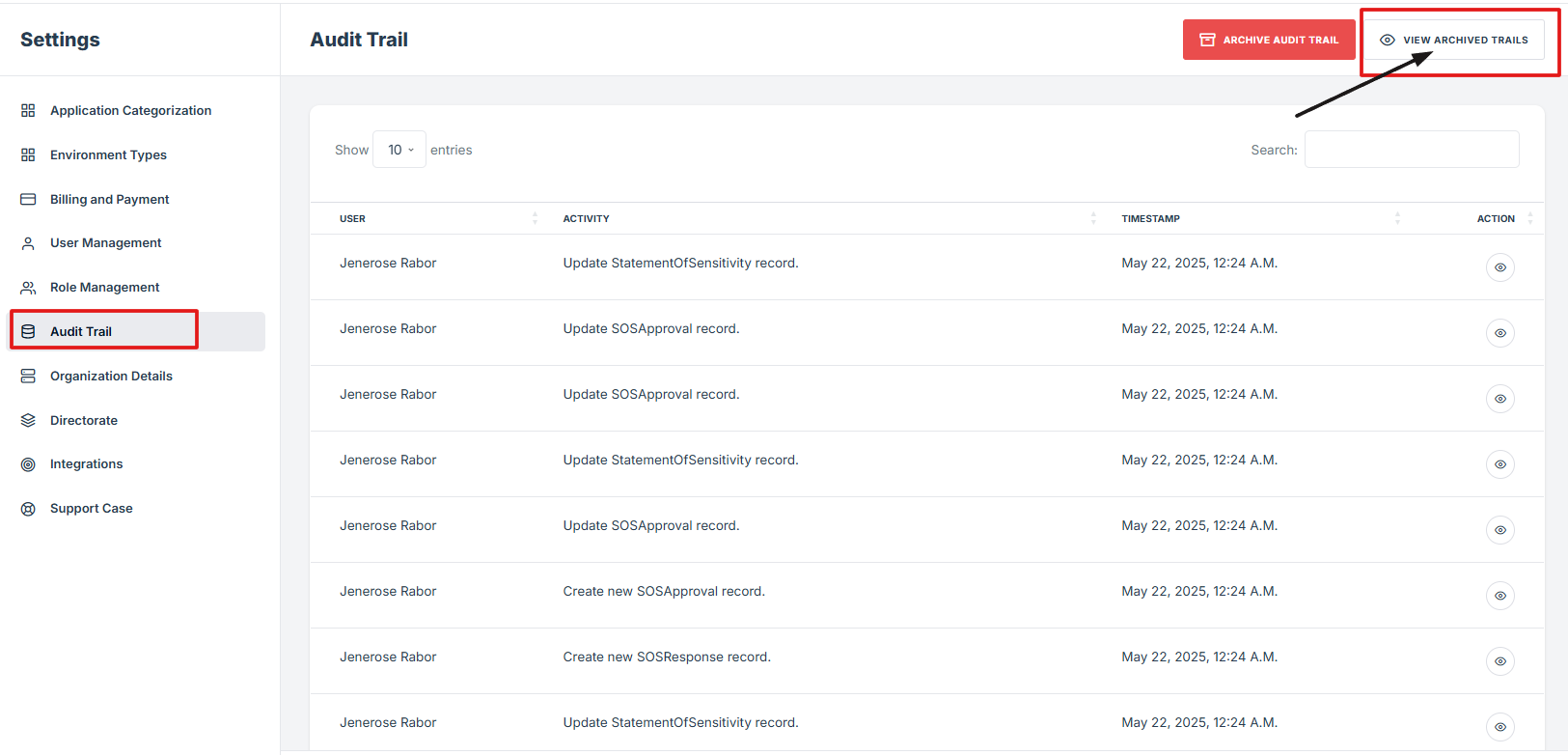Click View Archived Trails button
1568x755 pixels.
[1454, 40]
